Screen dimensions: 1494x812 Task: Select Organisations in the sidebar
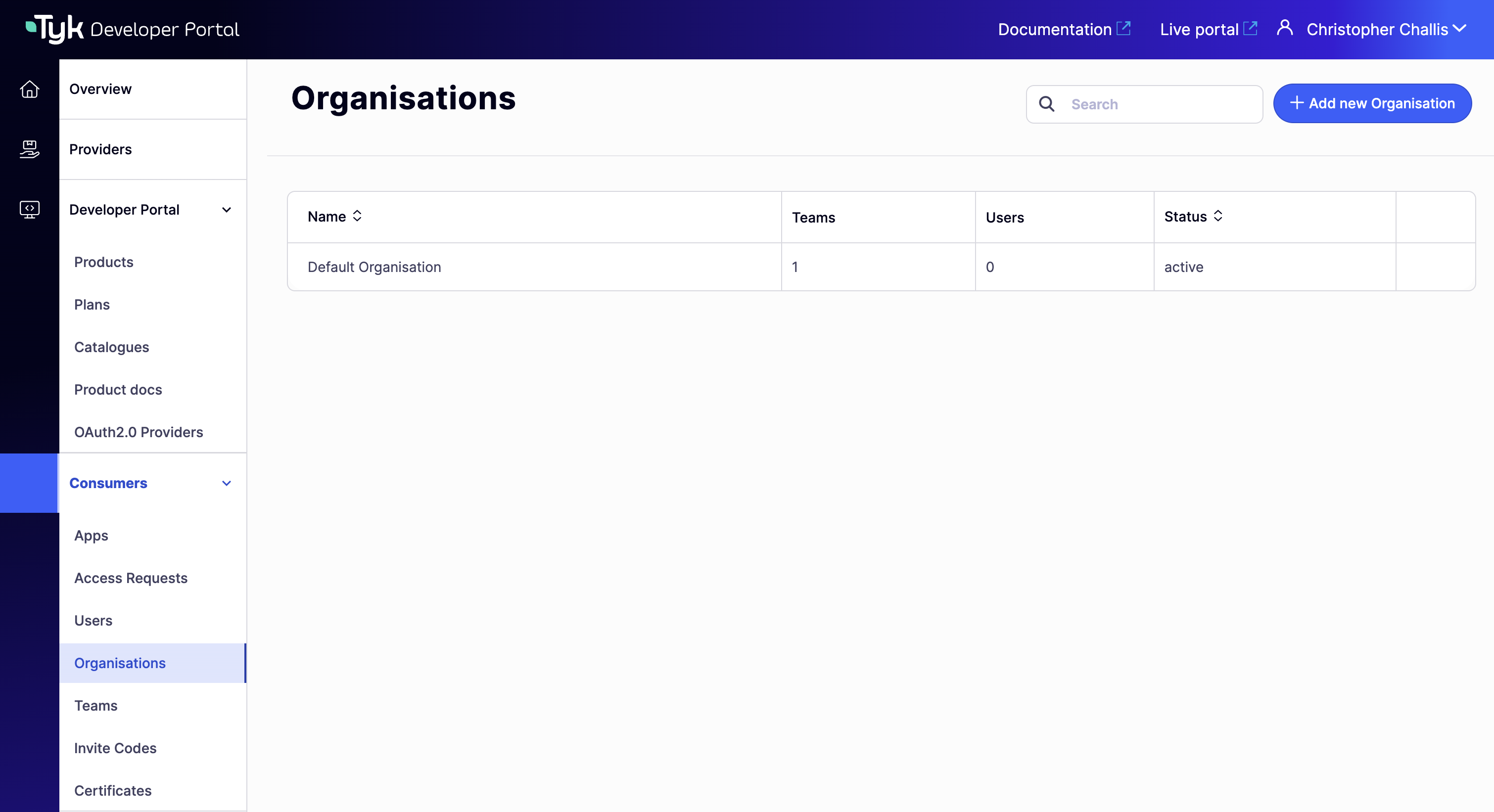152,663
